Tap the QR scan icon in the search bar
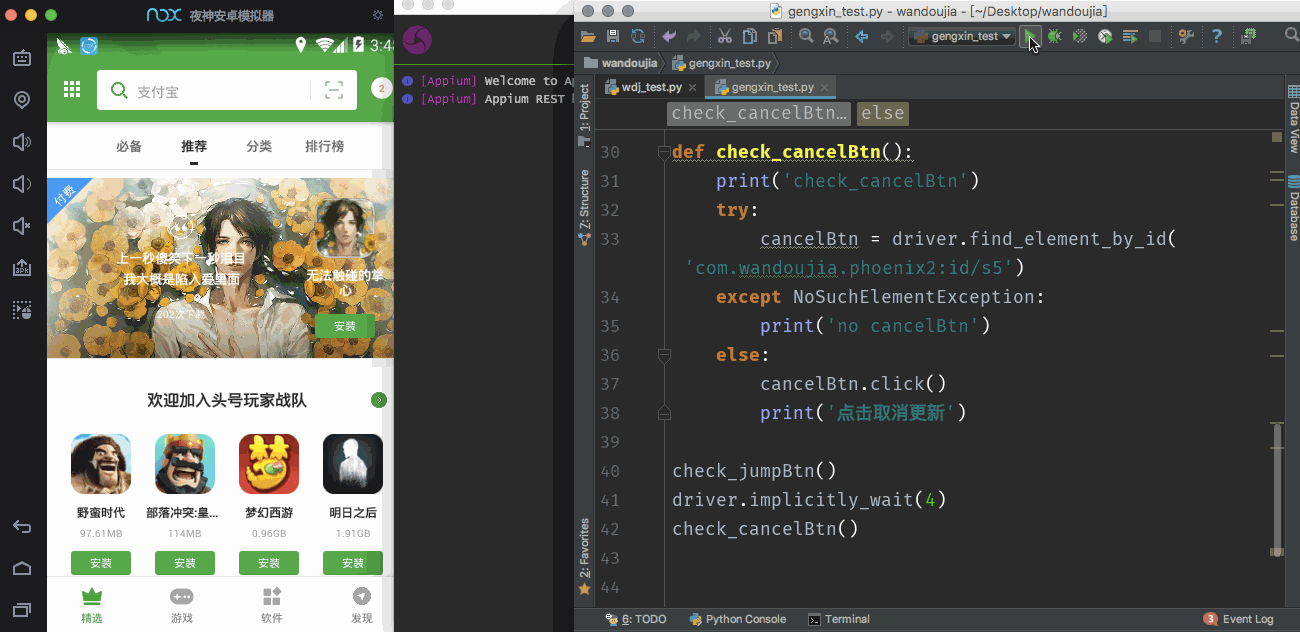 click(334, 90)
